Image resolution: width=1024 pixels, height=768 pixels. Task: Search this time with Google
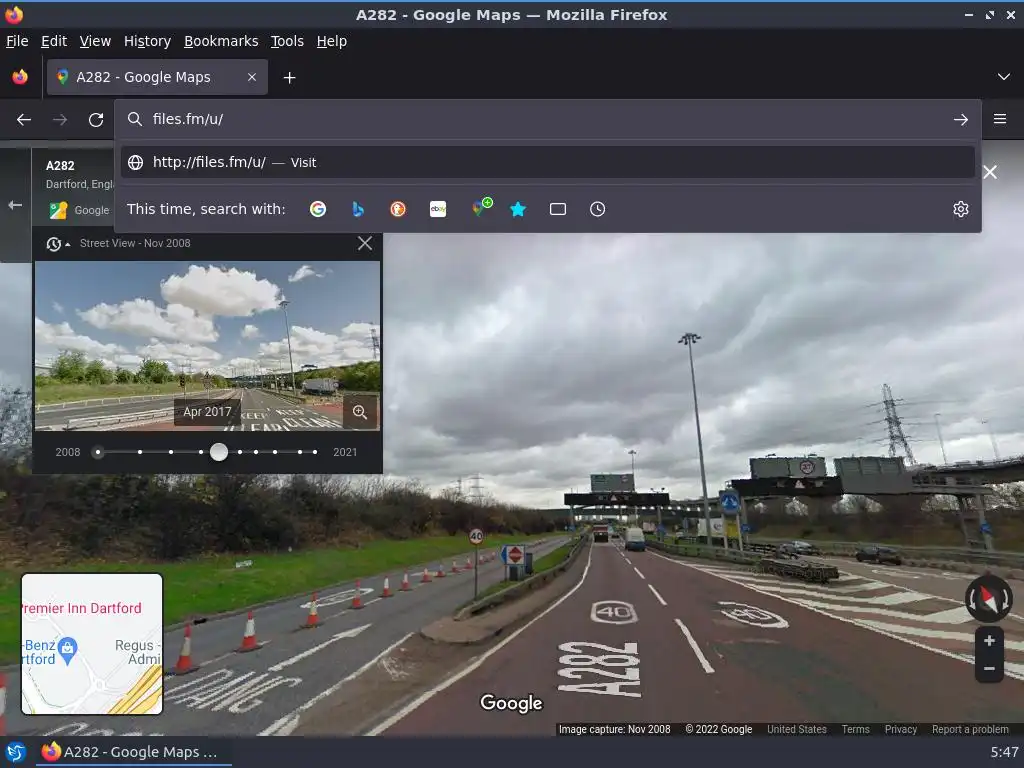coord(318,209)
